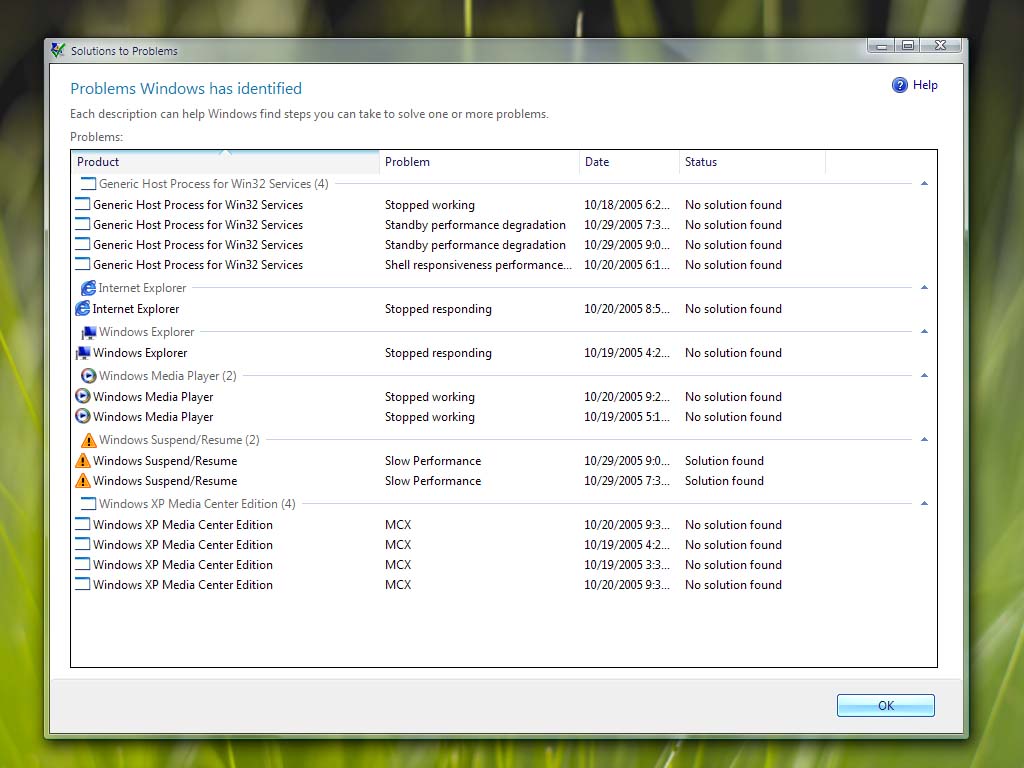
Task: Click the Solutions to Problems title bar icon
Action: click(x=57, y=50)
